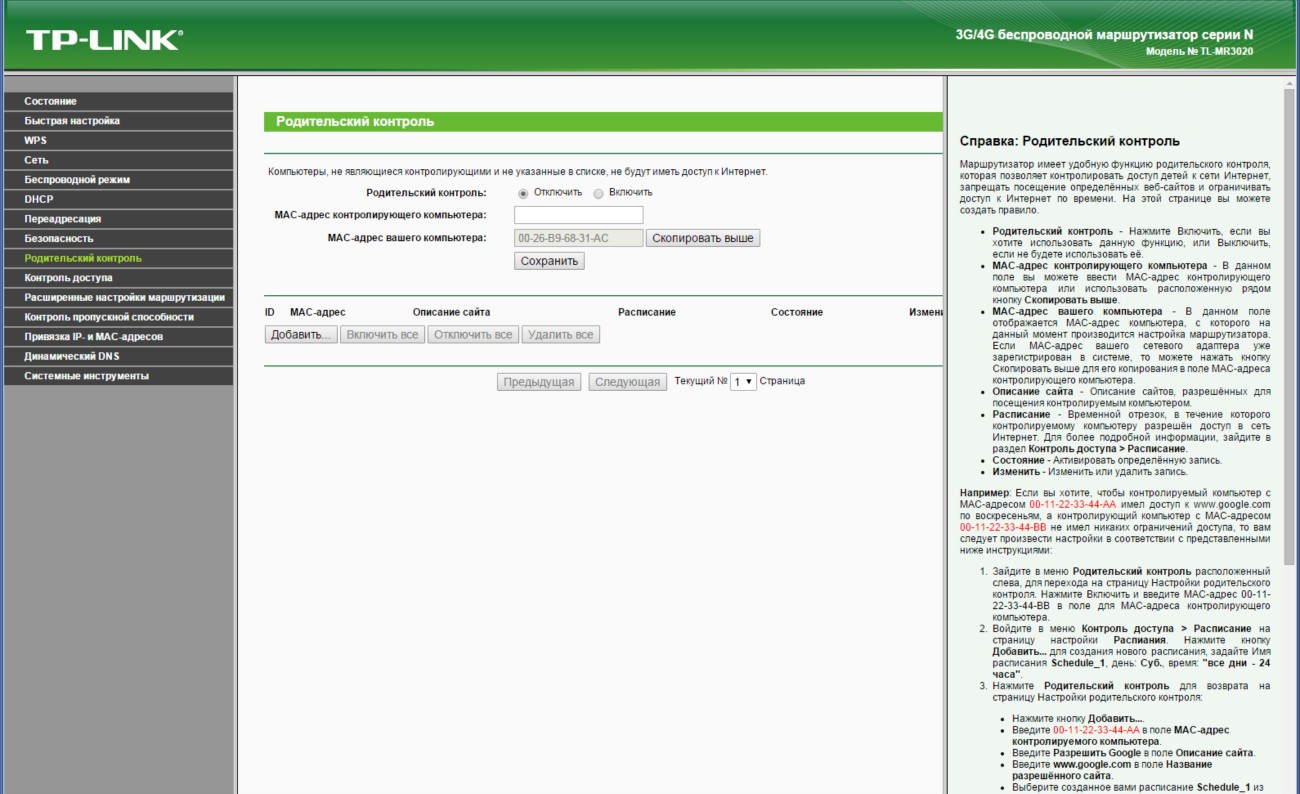Open the "DHCP" settings section
Screen dimensions: 1300x794
pos(39,199)
